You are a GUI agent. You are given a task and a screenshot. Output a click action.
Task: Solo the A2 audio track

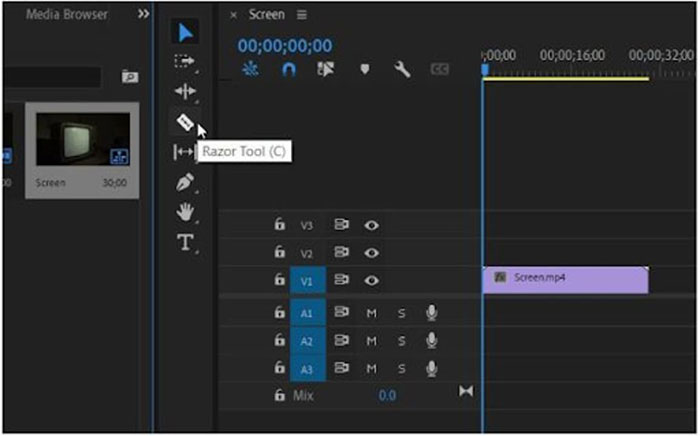401,341
